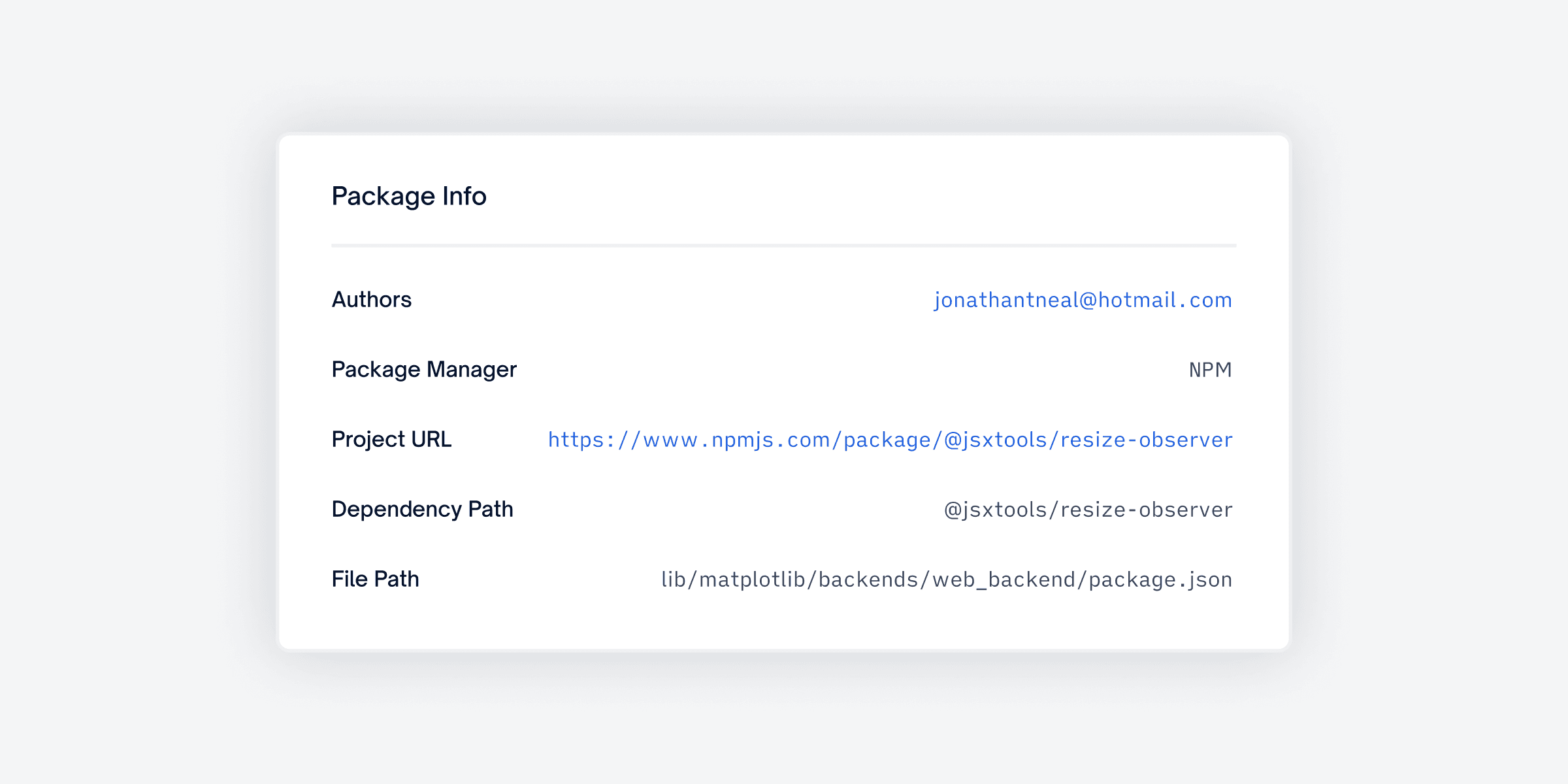1568x784 pixels.
Task: Click the Project URL field label
Action: point(391,440)
